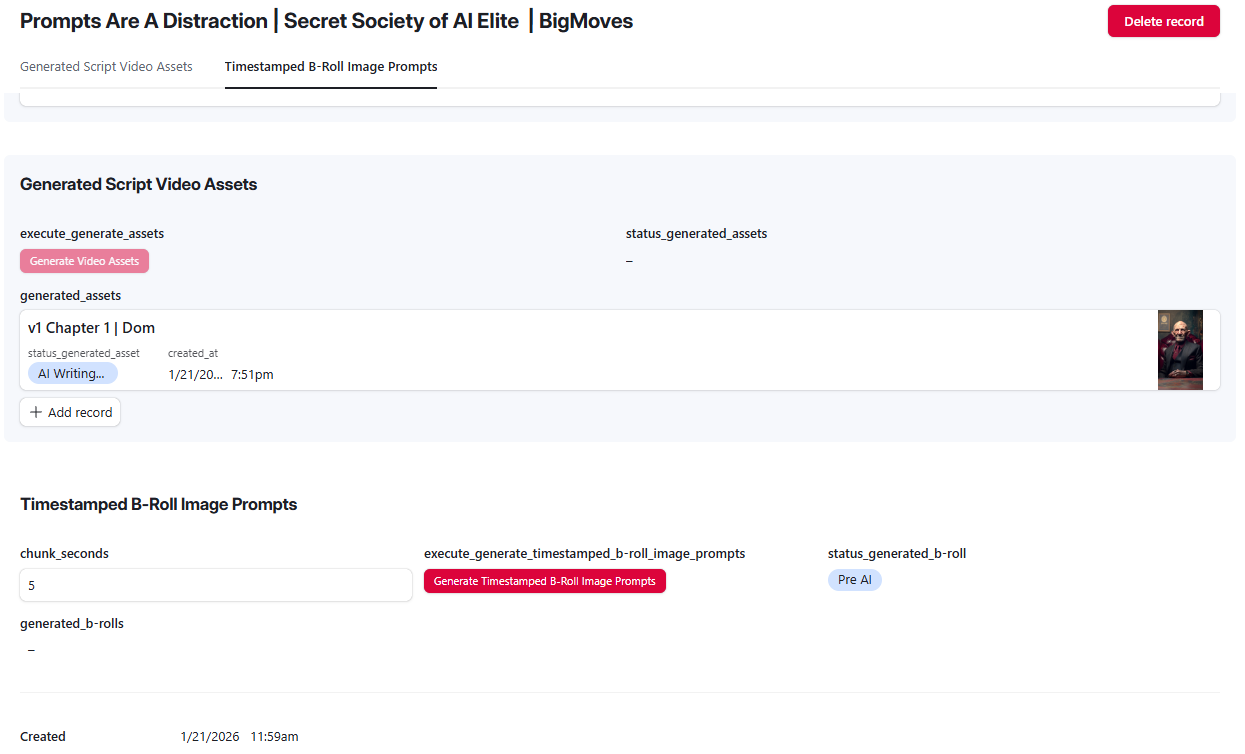Click the Created date 1/21/2026 value

click(x=210, y=737)
